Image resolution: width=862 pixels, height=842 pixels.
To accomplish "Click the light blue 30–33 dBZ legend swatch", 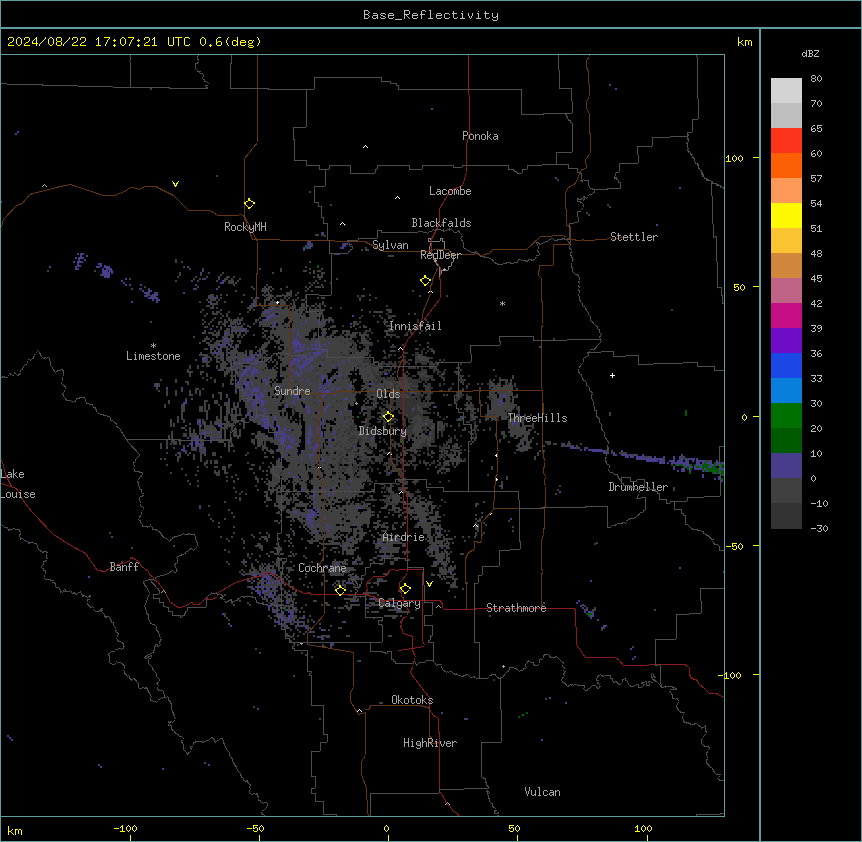I will click(786, 391).
